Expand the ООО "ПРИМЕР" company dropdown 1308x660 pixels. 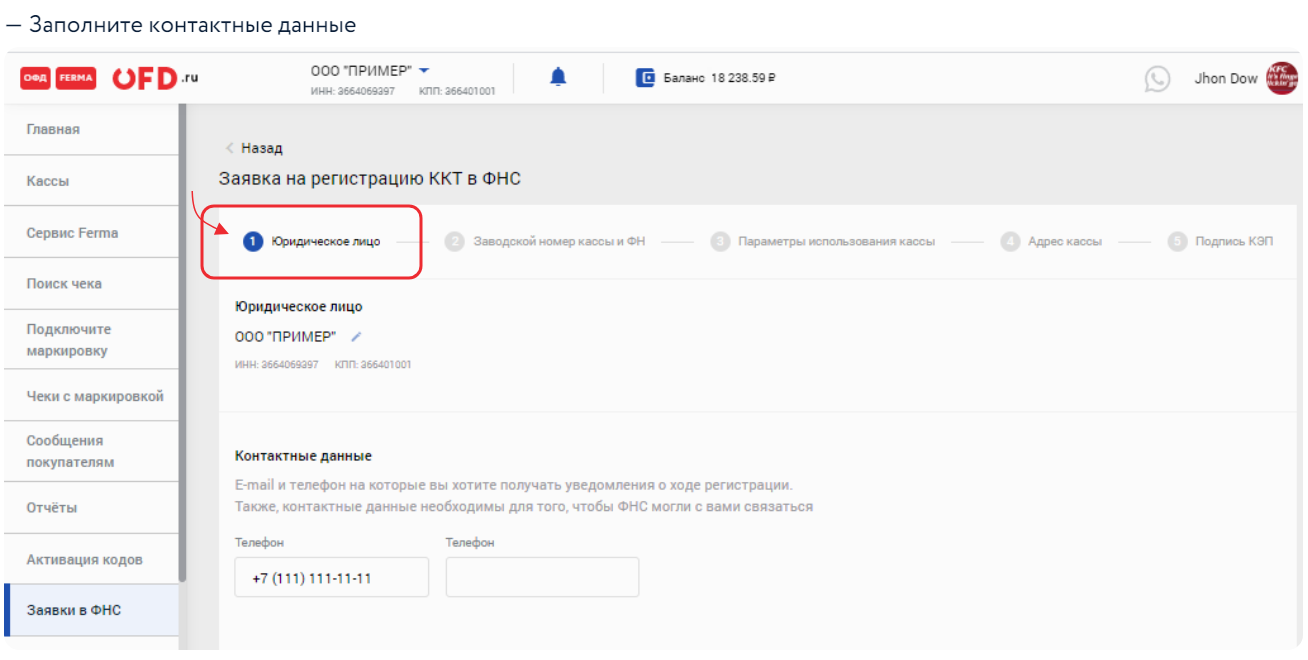(424, 70)
